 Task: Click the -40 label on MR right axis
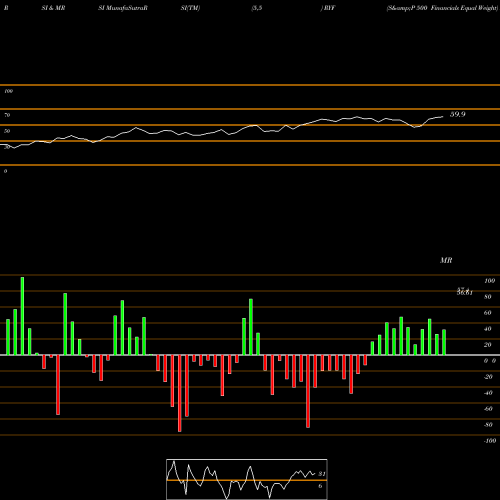(488, 393)
